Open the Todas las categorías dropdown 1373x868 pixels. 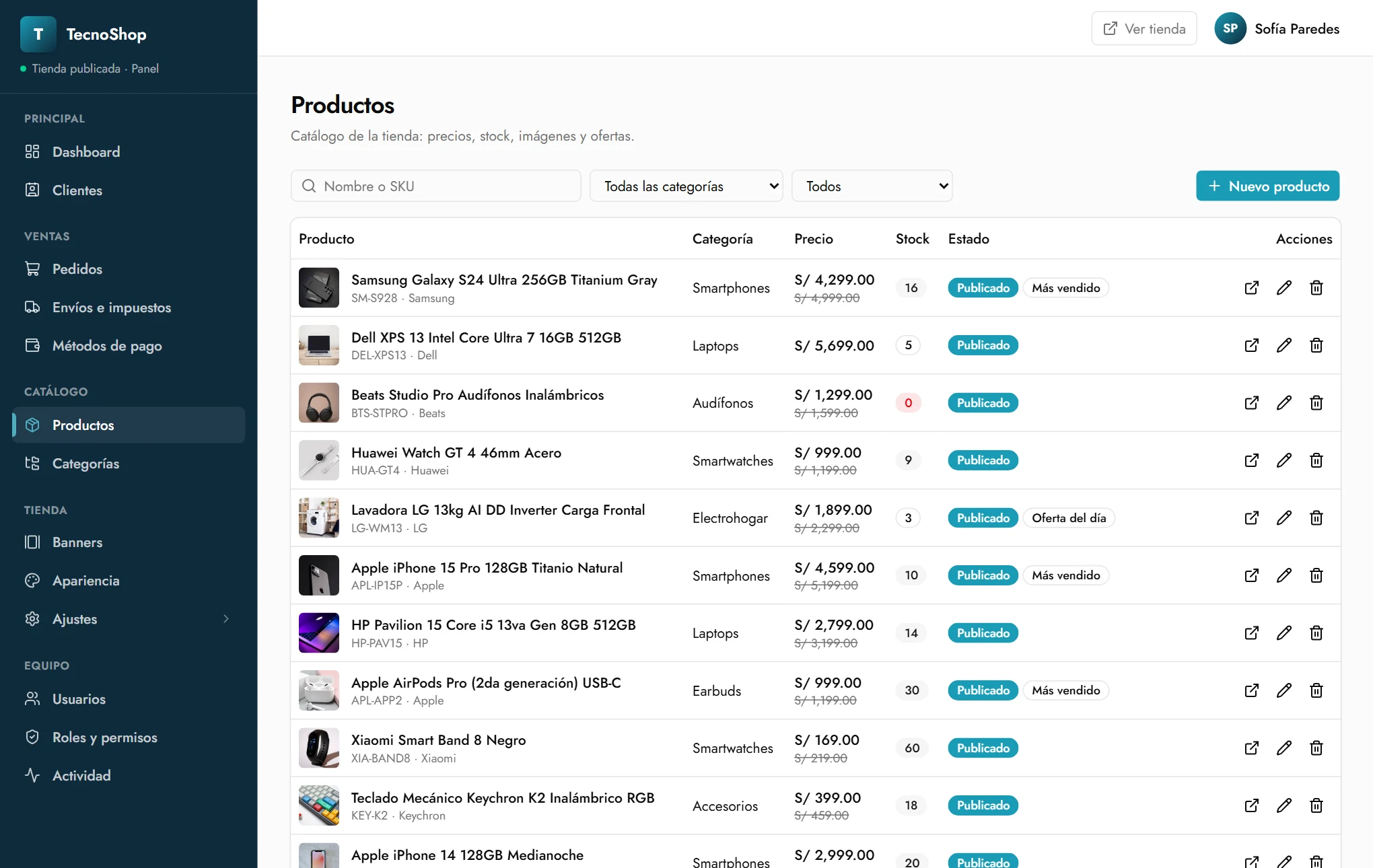(686, 186)
